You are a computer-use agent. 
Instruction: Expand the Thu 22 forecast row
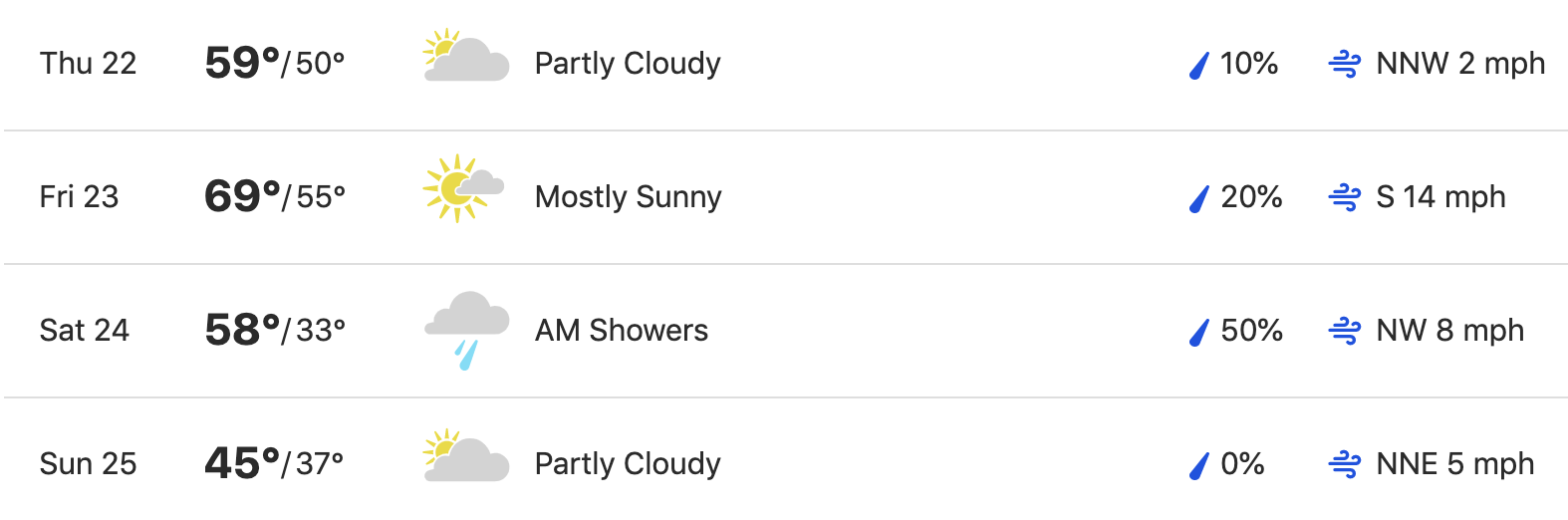786,65
